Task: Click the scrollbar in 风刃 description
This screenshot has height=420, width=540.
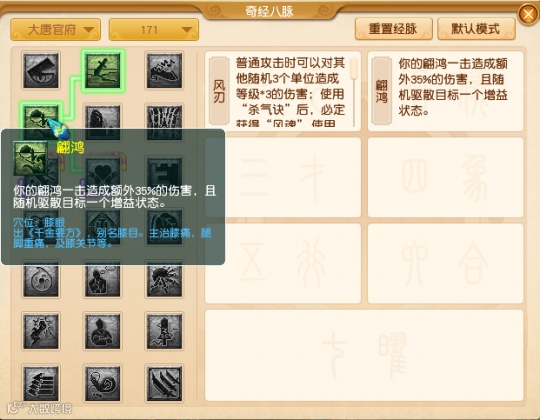Action: click(354, 92)
